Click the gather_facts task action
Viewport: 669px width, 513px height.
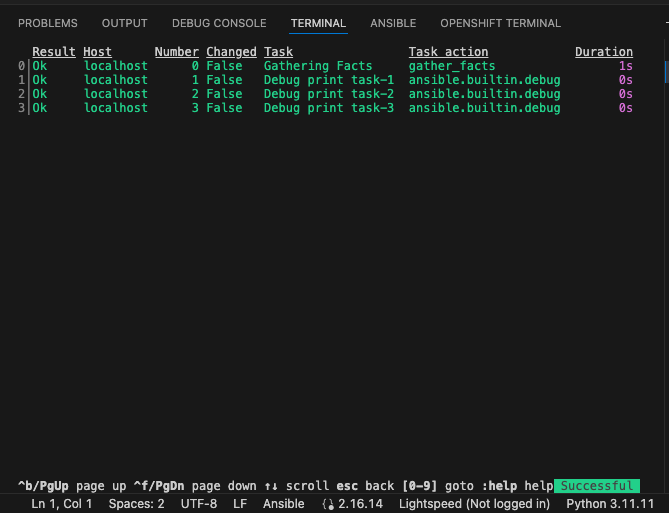pos(452,66)
